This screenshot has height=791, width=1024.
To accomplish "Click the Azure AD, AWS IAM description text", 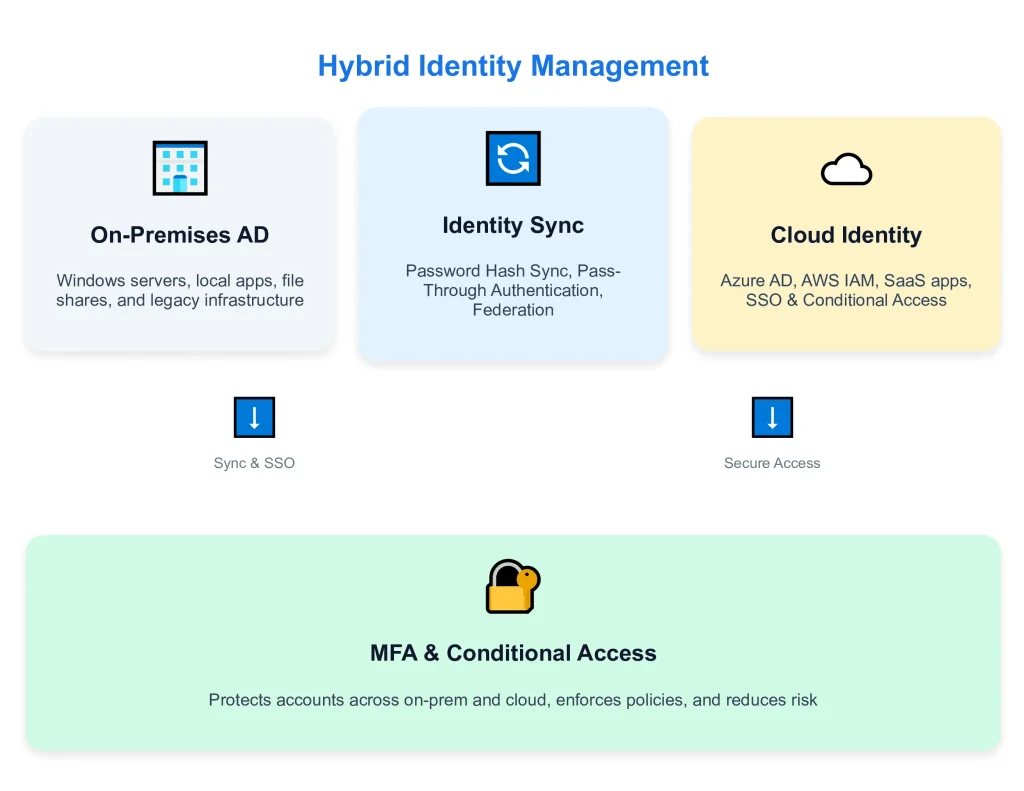I will [x=846, y=290].
